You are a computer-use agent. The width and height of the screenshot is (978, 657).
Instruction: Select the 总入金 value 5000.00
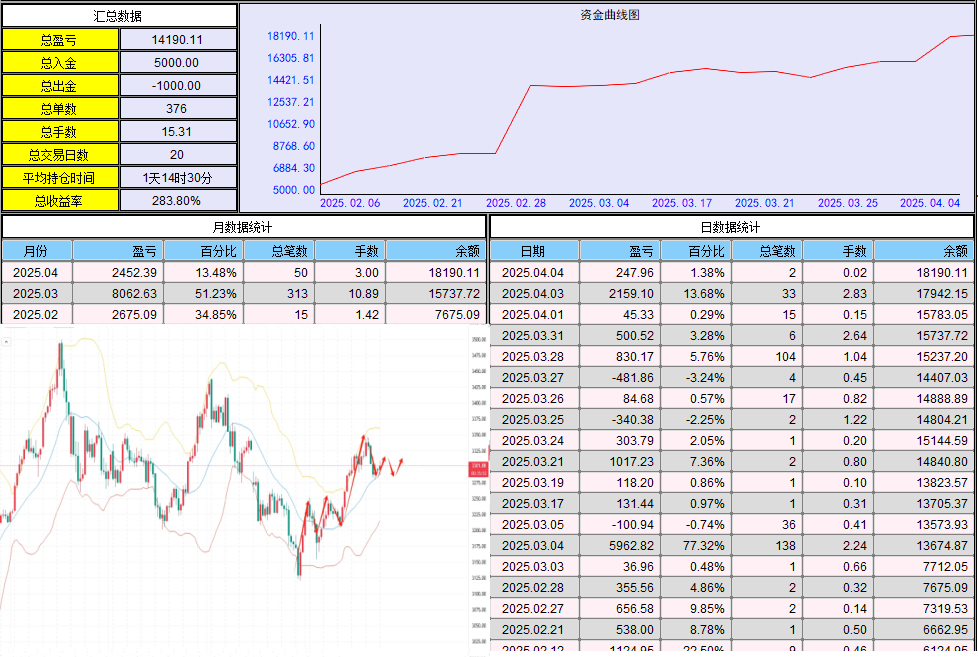pos(178,63)
